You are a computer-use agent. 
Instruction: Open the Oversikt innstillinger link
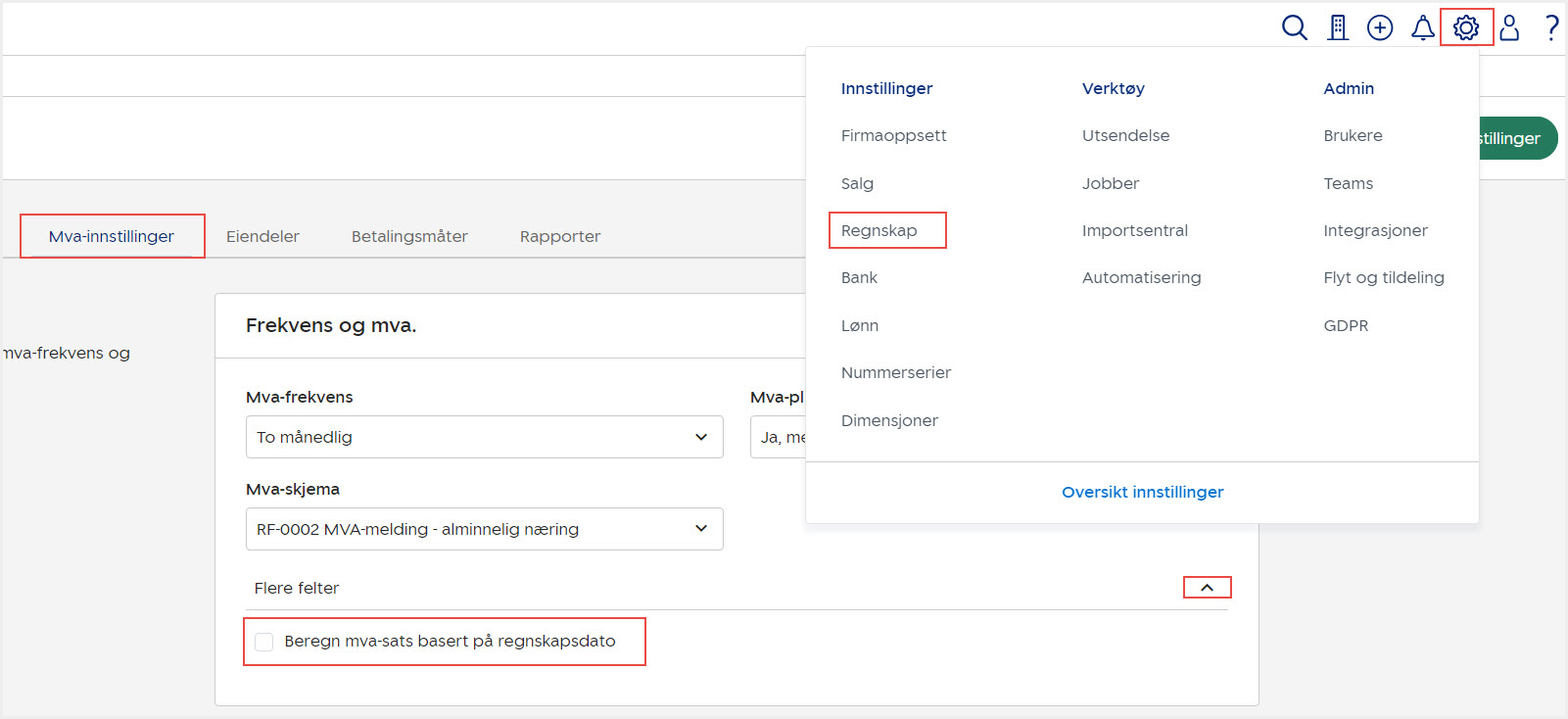coord(1142,492)
